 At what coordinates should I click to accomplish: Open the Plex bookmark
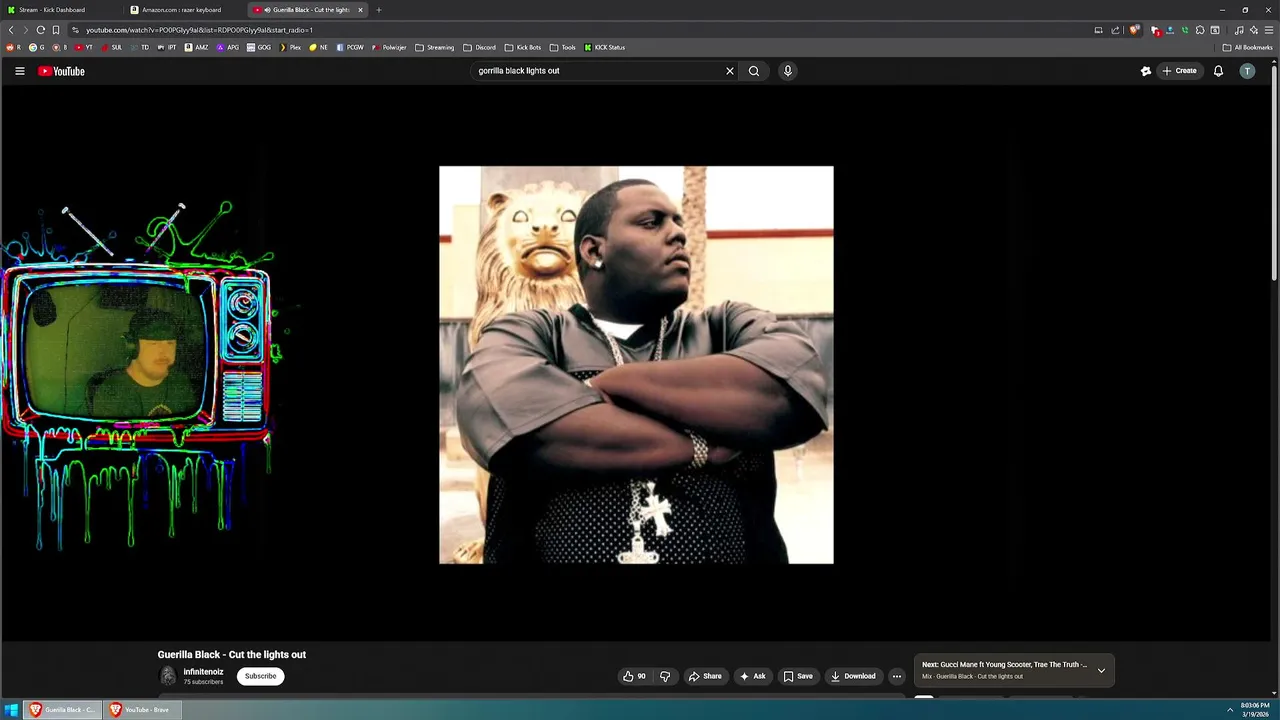290,47
